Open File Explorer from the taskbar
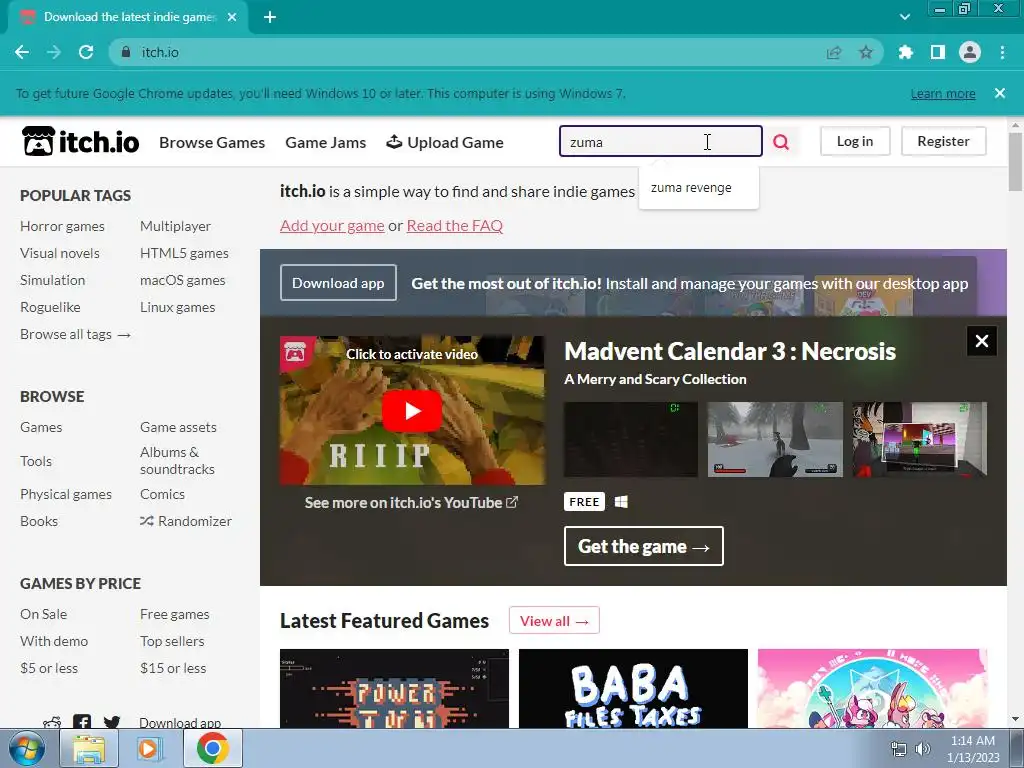Screen dimensions: 1024x768 pos(89,748)
